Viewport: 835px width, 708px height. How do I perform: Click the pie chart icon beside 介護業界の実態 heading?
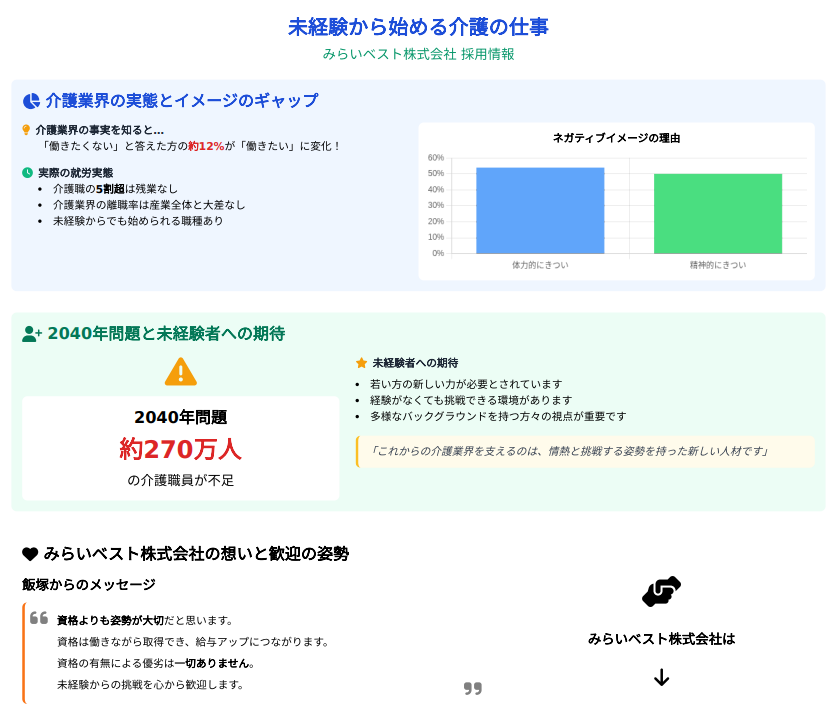(31, 101)
